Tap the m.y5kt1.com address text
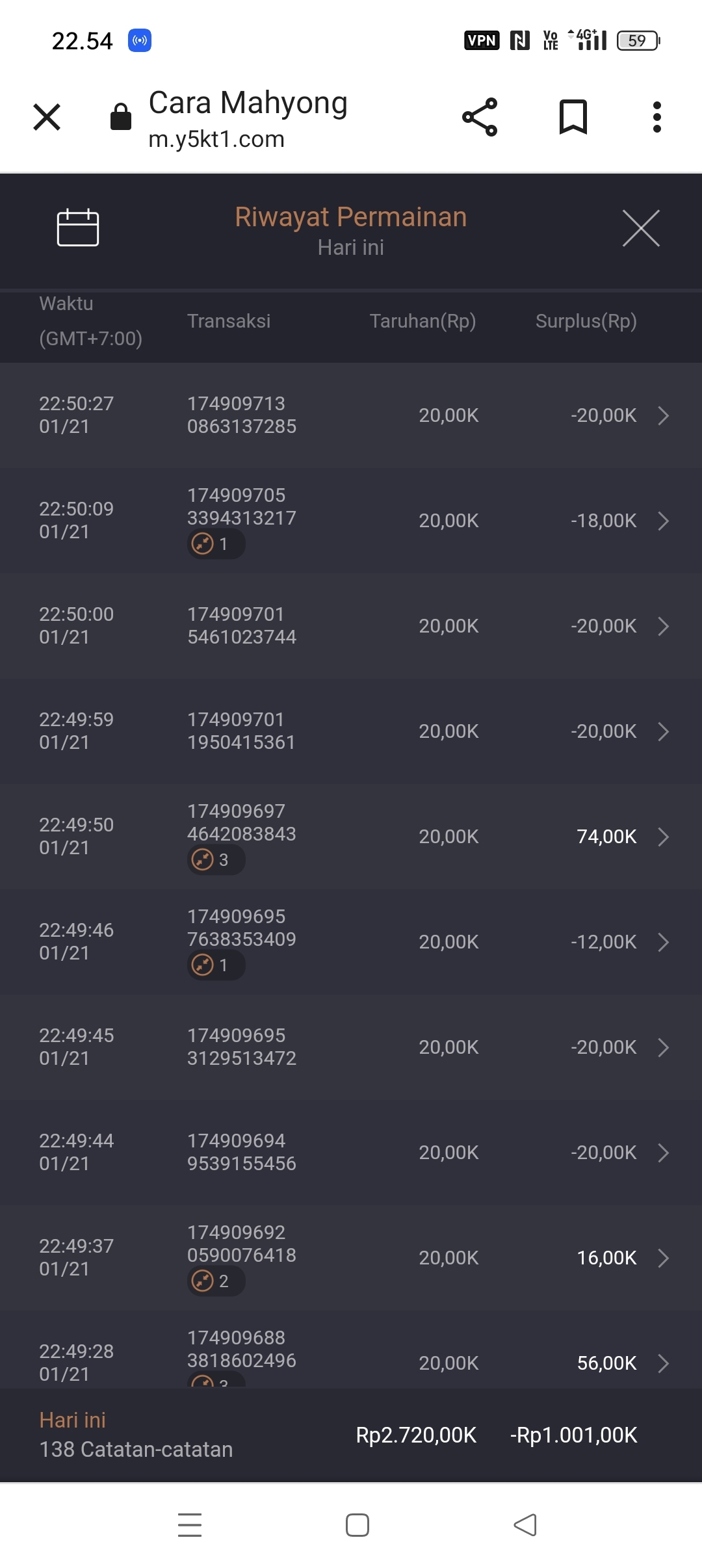Image resolution: width=702 pixels, height=1568 pixels. (216, 139)
